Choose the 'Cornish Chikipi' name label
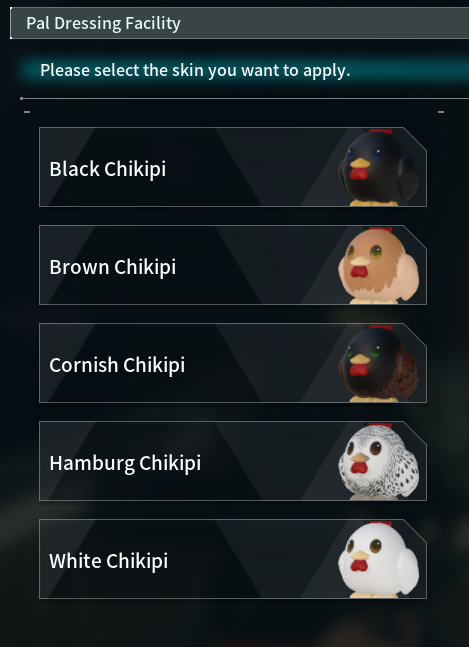469x647 pixels. click(x=117, y=365)
